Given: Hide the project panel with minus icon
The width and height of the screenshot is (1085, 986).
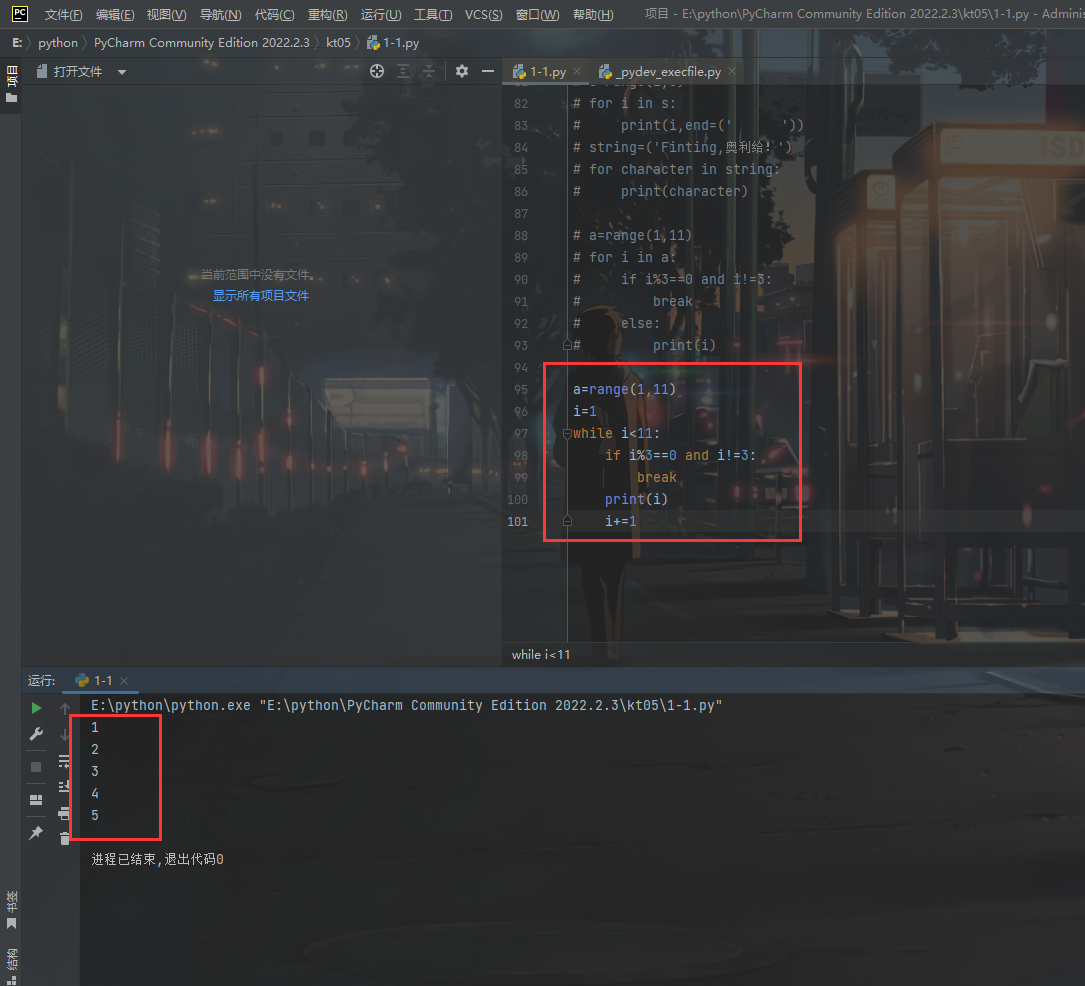Looking at the screenshot, I should 488,71.
